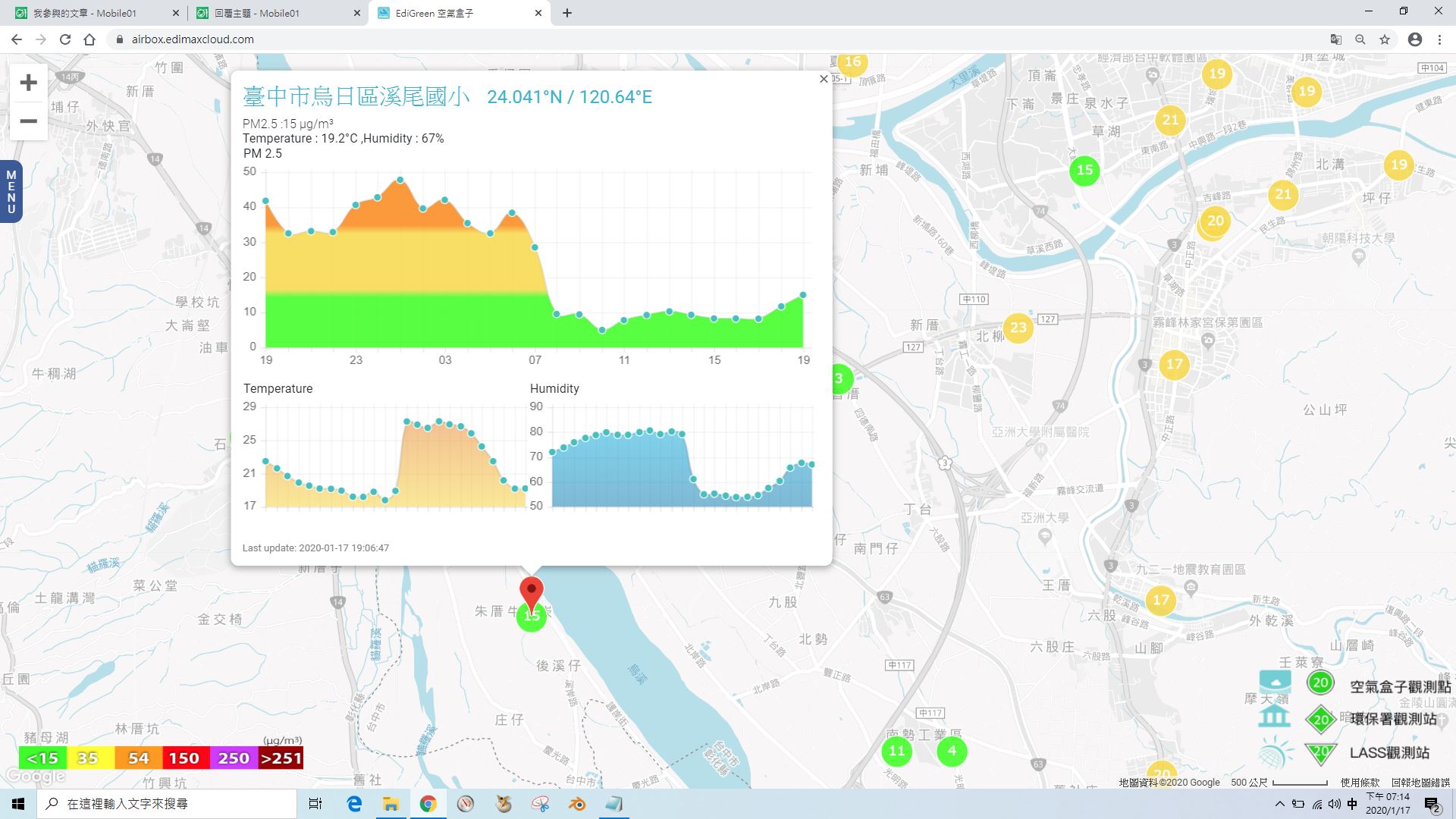The image size is (1456, 819).
Task: Select yellow marker 17 near 九二一地震教育園區
Action: (x=1161, y=600)
